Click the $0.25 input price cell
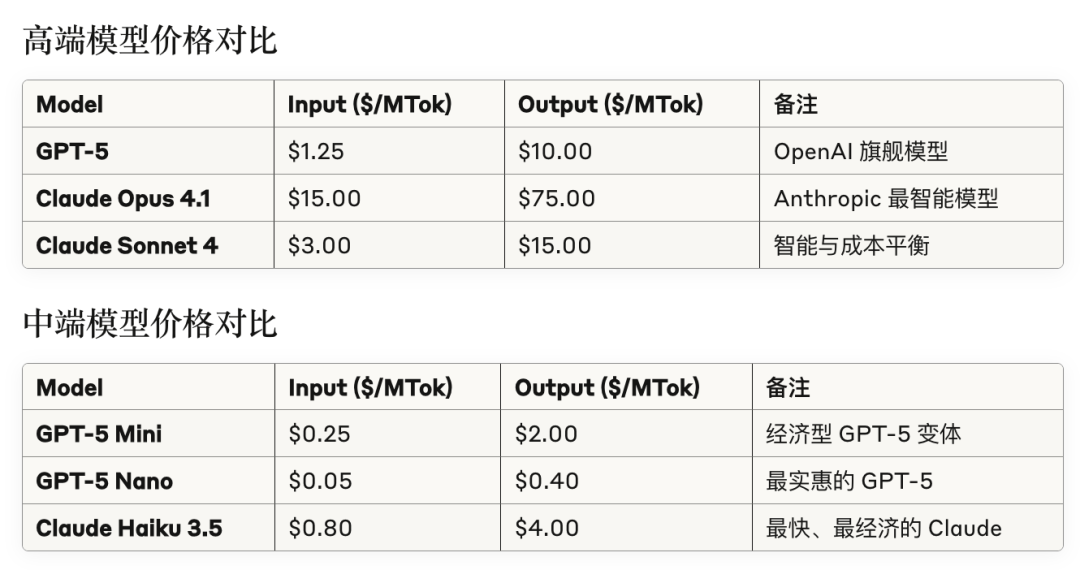Viewport: 1080px width, 570px height. [320, 434]
